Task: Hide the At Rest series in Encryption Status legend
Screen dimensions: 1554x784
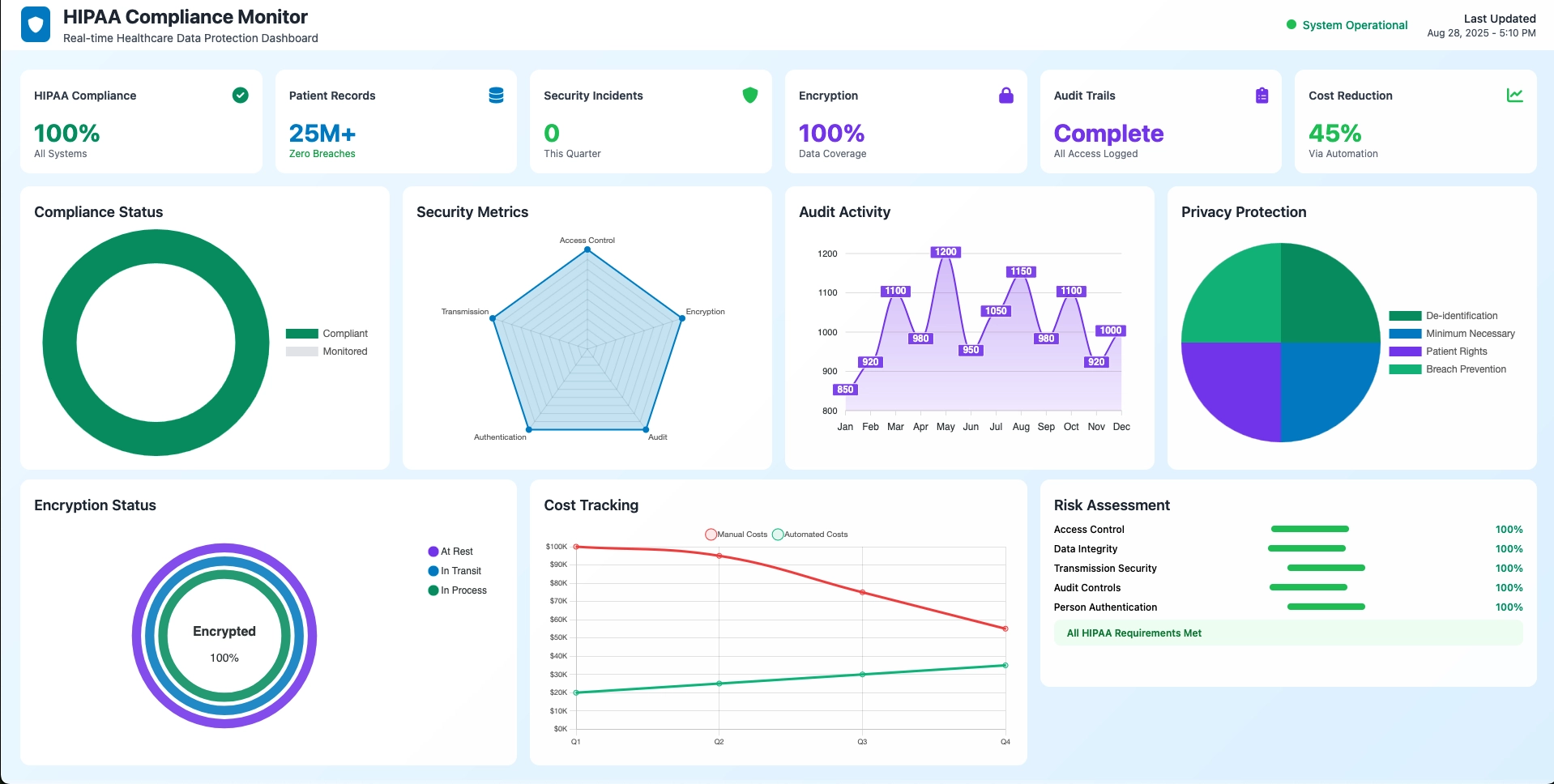Action: click(451, 551)
